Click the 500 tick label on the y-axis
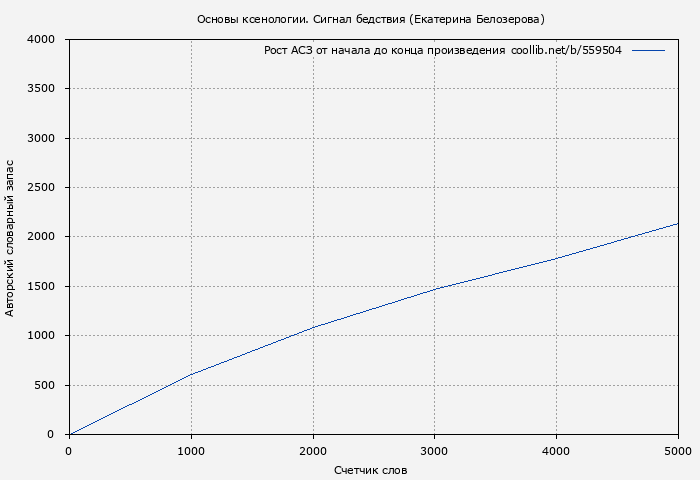 click(x=44, y=385)
